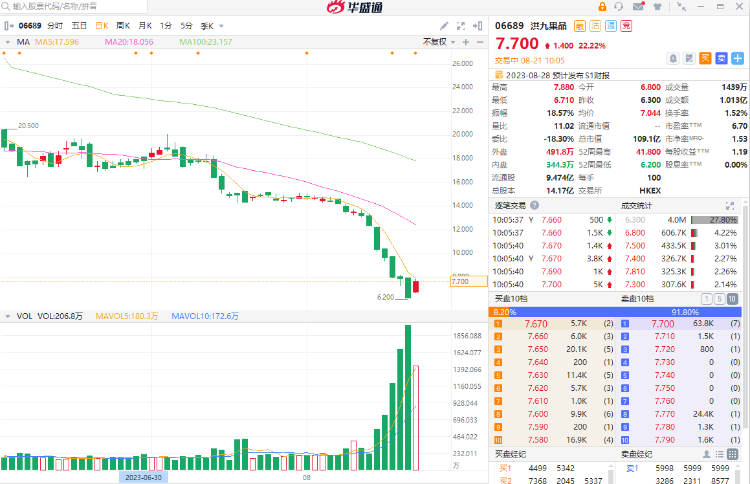Viewport: 750px width, 484px height.
Task: Open the 2023-08-28 earnings report notice
Action: (558, 75)
